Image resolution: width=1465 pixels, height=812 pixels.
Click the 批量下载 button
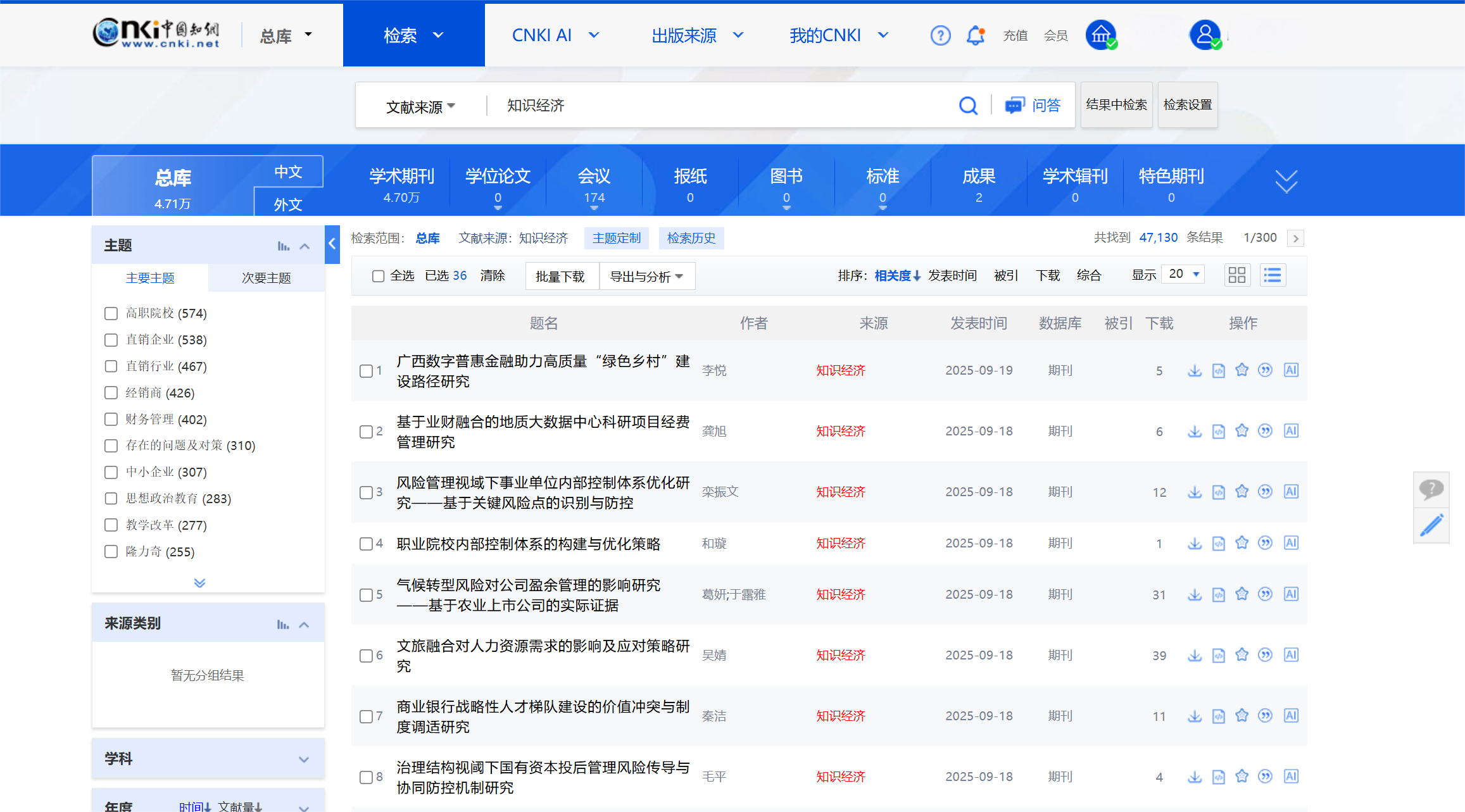pos(560,276)
